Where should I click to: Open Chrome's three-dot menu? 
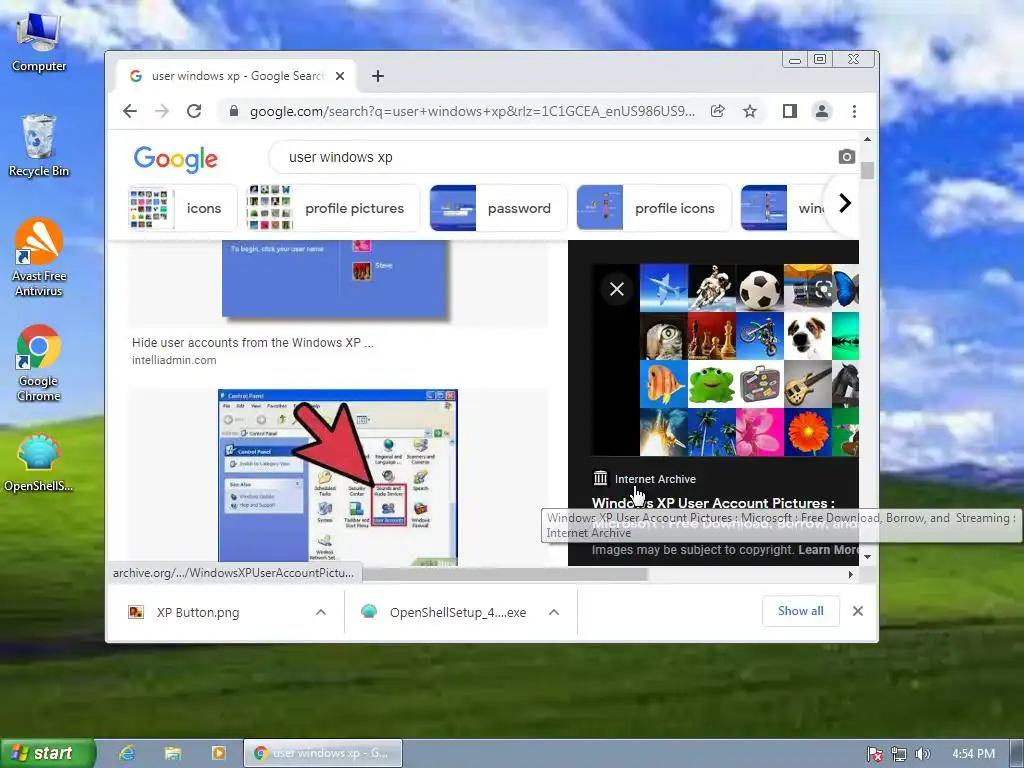coord(854,111)
